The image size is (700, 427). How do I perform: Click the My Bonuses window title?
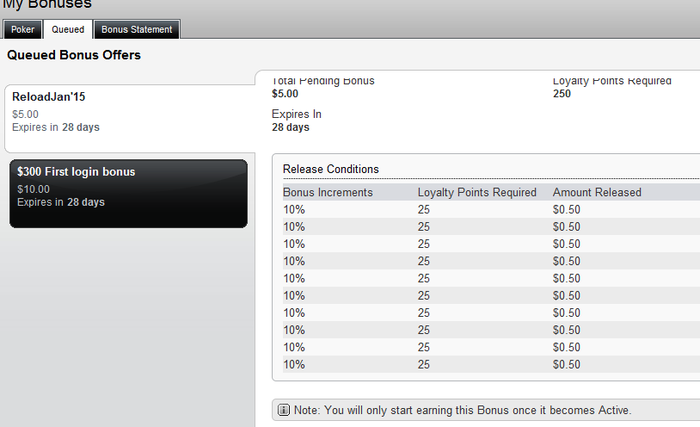tap(48, 5)
